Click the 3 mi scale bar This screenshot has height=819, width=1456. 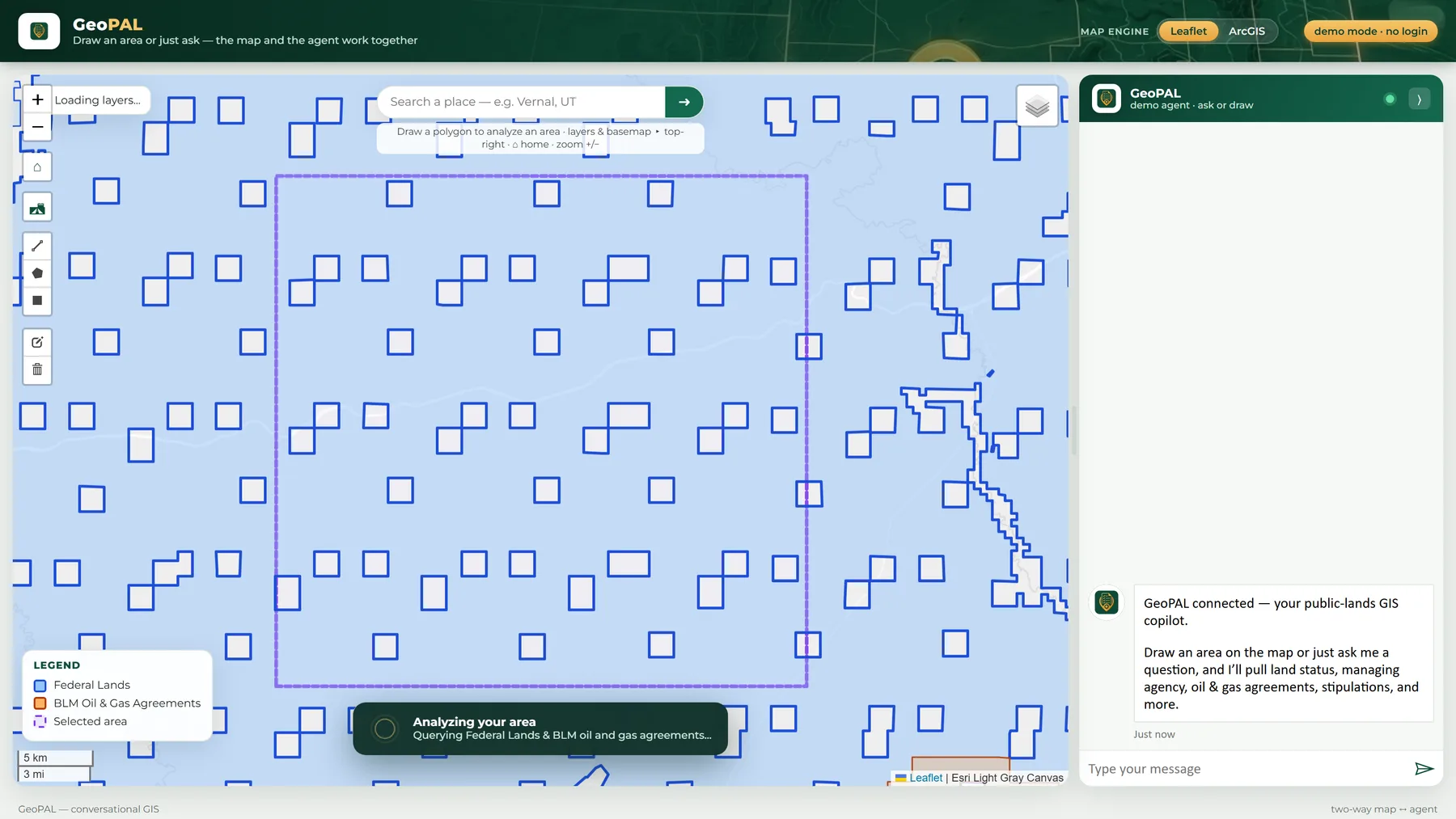(53, 774)
